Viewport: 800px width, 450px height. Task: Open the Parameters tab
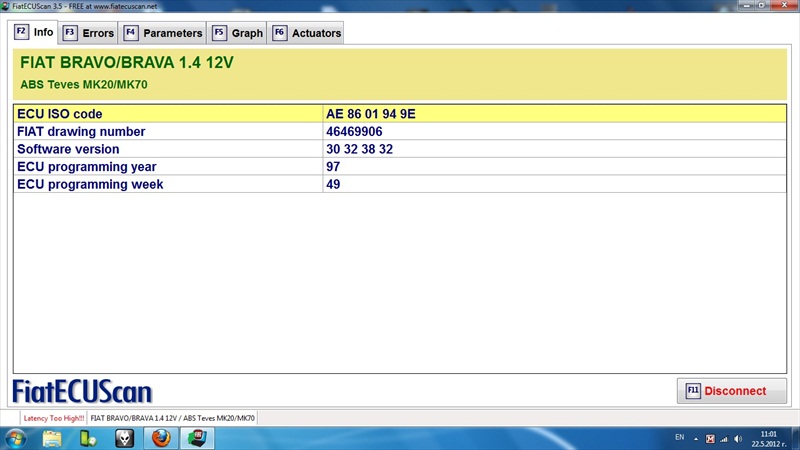tap(162, 33)
